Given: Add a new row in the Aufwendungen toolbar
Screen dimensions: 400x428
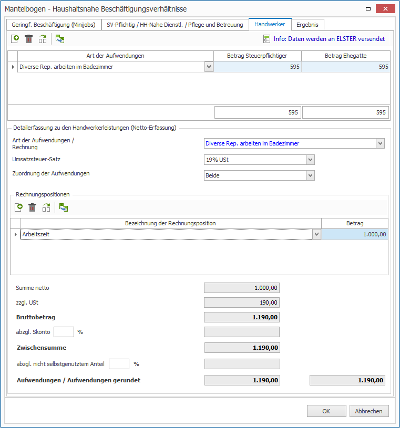Looking at the screenshot, I should pos(15,39).
